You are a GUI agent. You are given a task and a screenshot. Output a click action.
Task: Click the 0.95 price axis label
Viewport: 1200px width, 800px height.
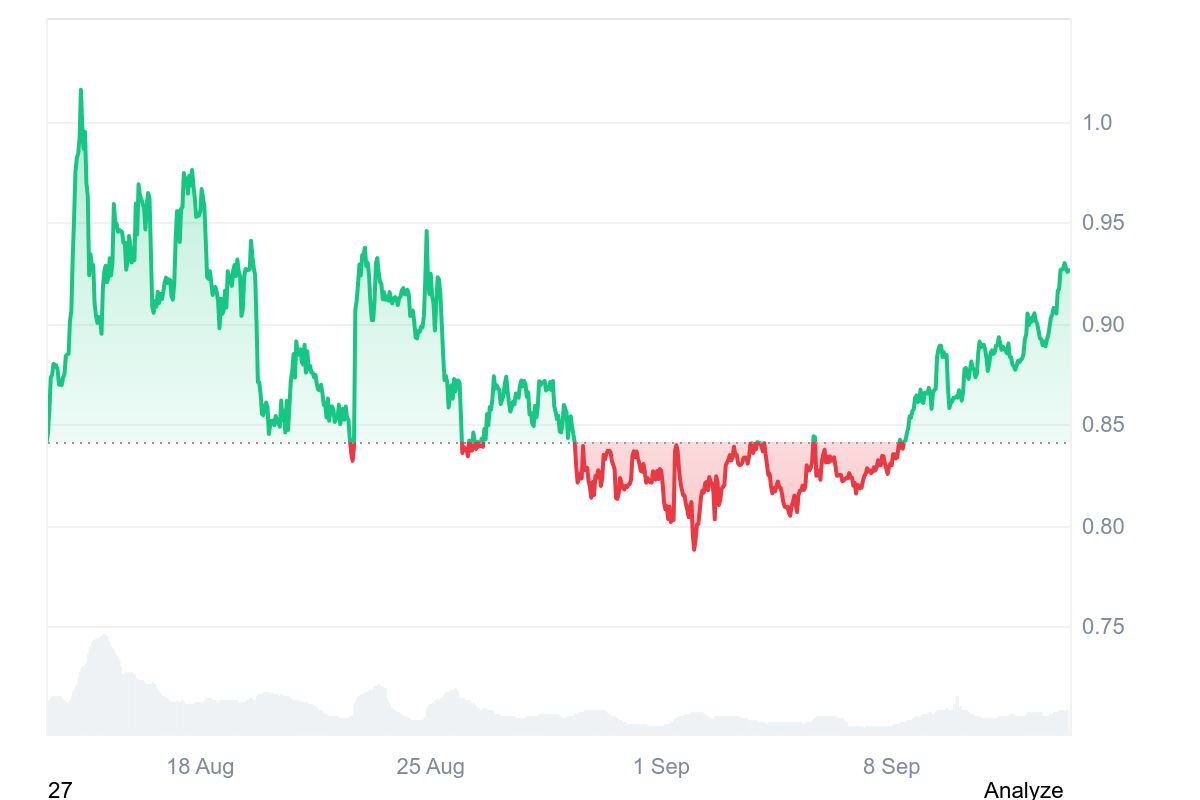tap(1103, 222)
